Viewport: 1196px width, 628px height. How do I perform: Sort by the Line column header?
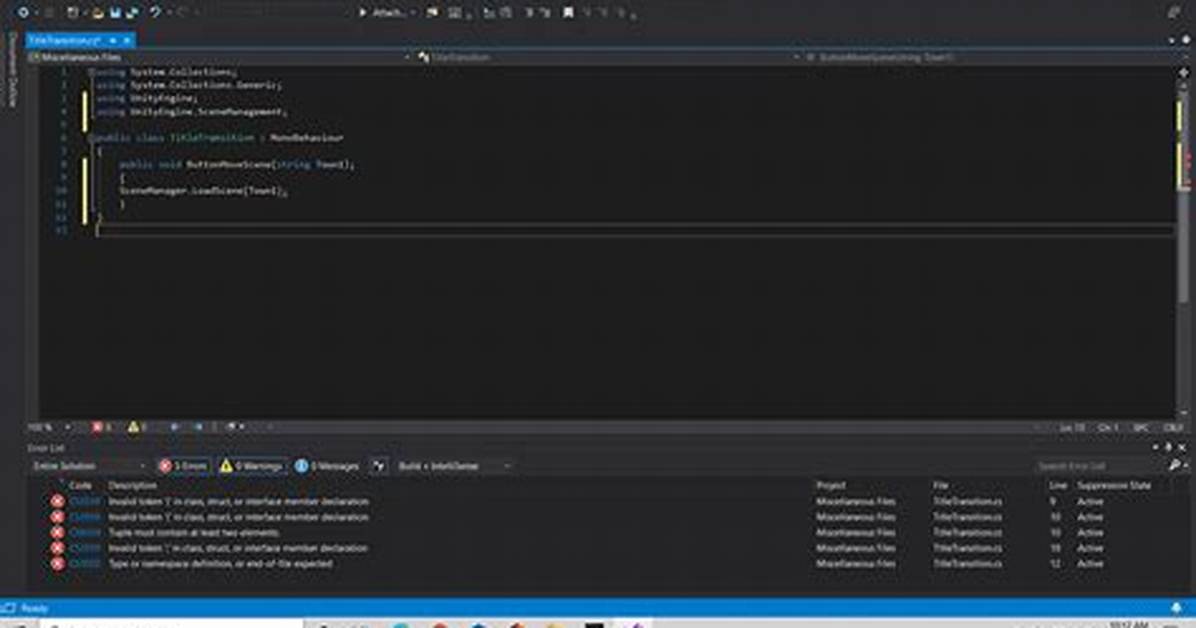coord(1058,485)
